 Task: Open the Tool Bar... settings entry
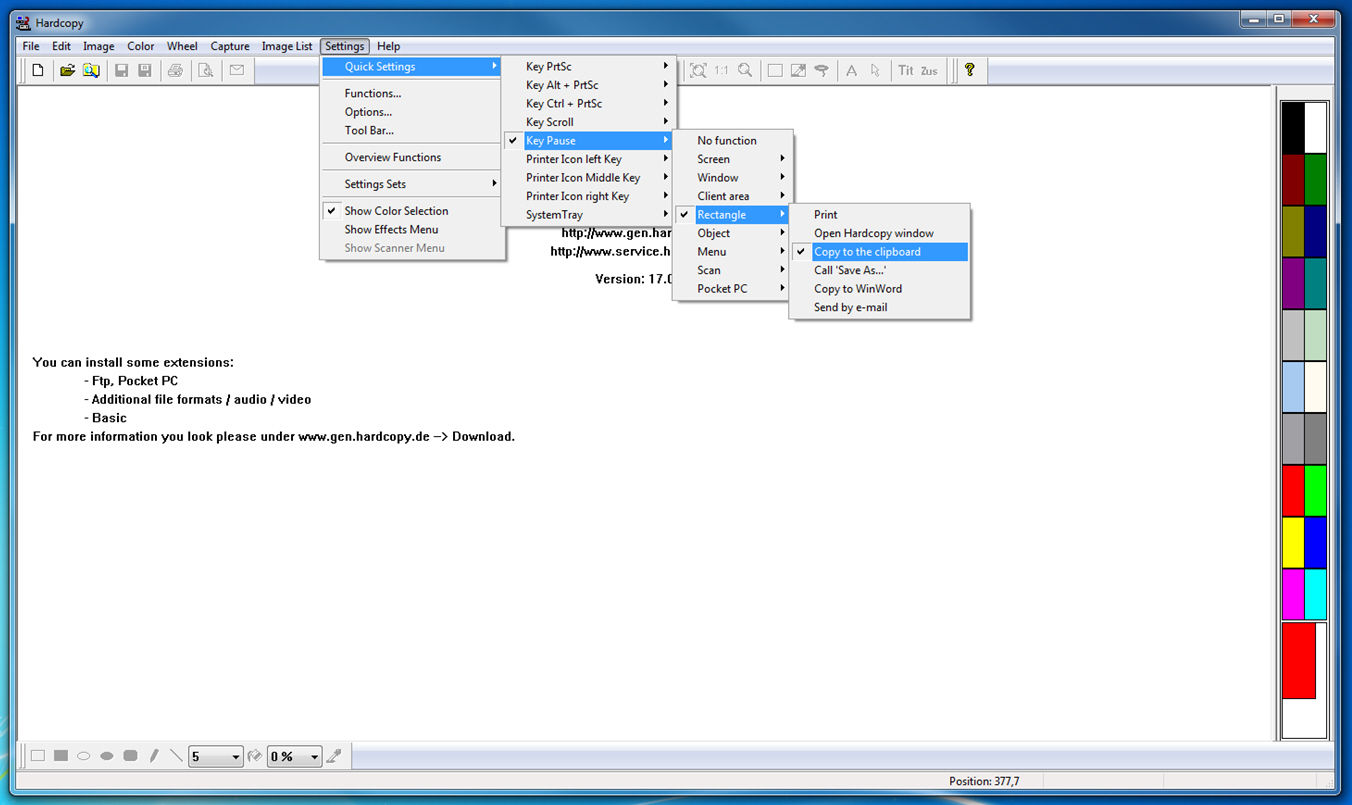[412, 130]
